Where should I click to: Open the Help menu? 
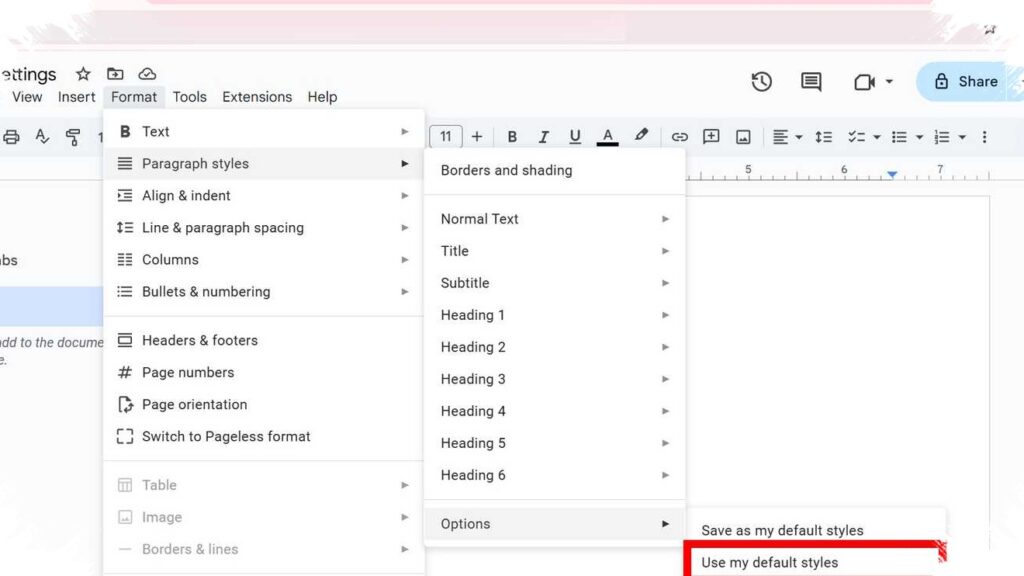(322, 97)
